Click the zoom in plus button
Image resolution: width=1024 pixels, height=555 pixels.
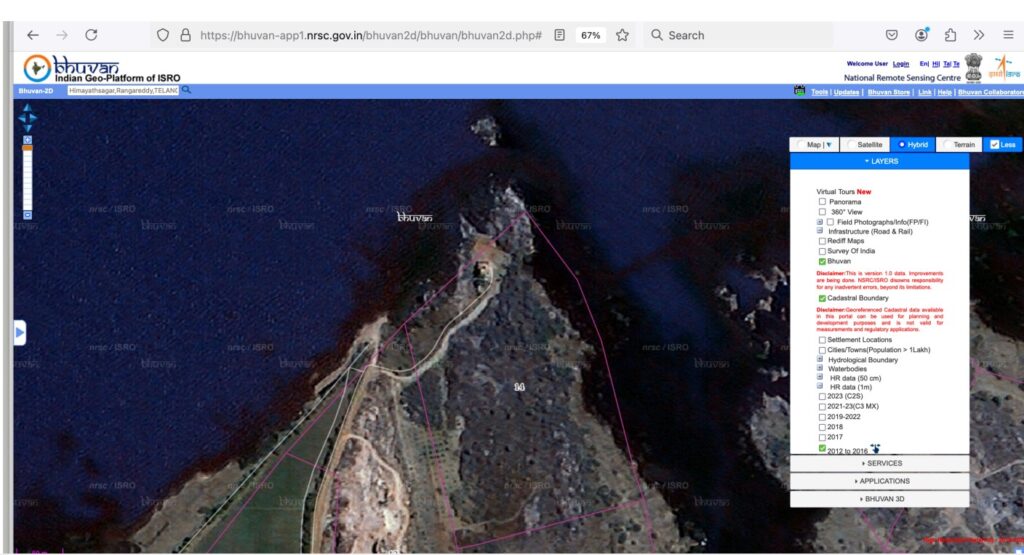tap(28, 140)
